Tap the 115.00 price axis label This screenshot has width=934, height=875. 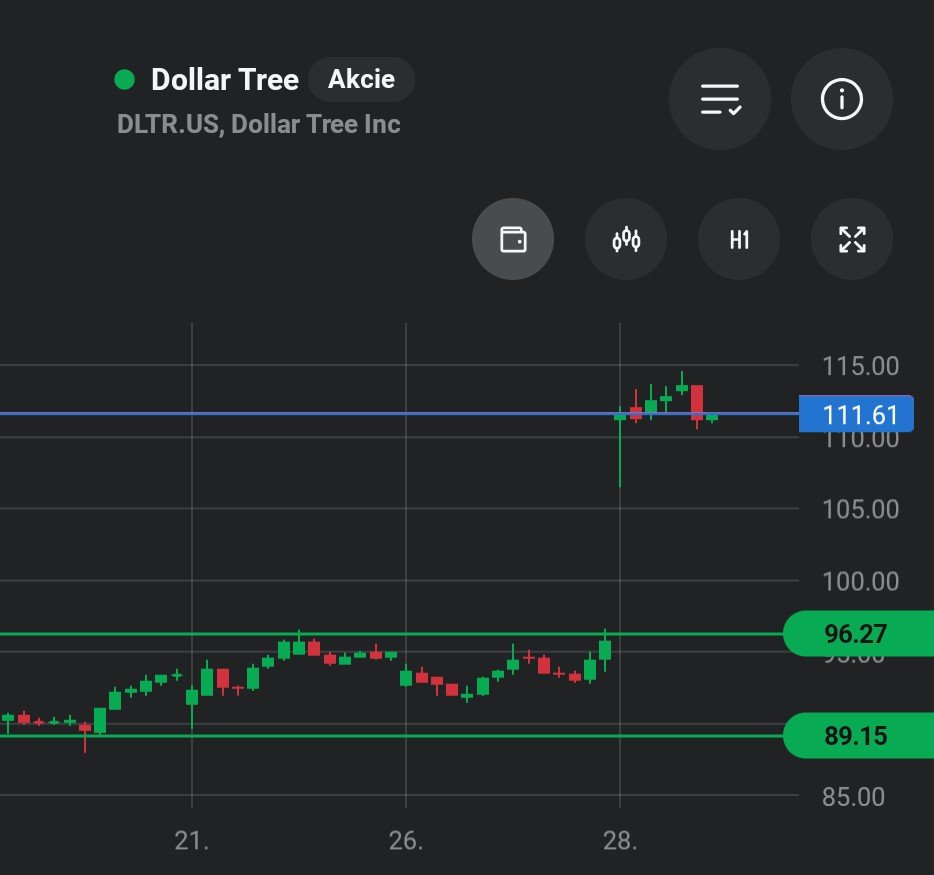coord(860,366)
